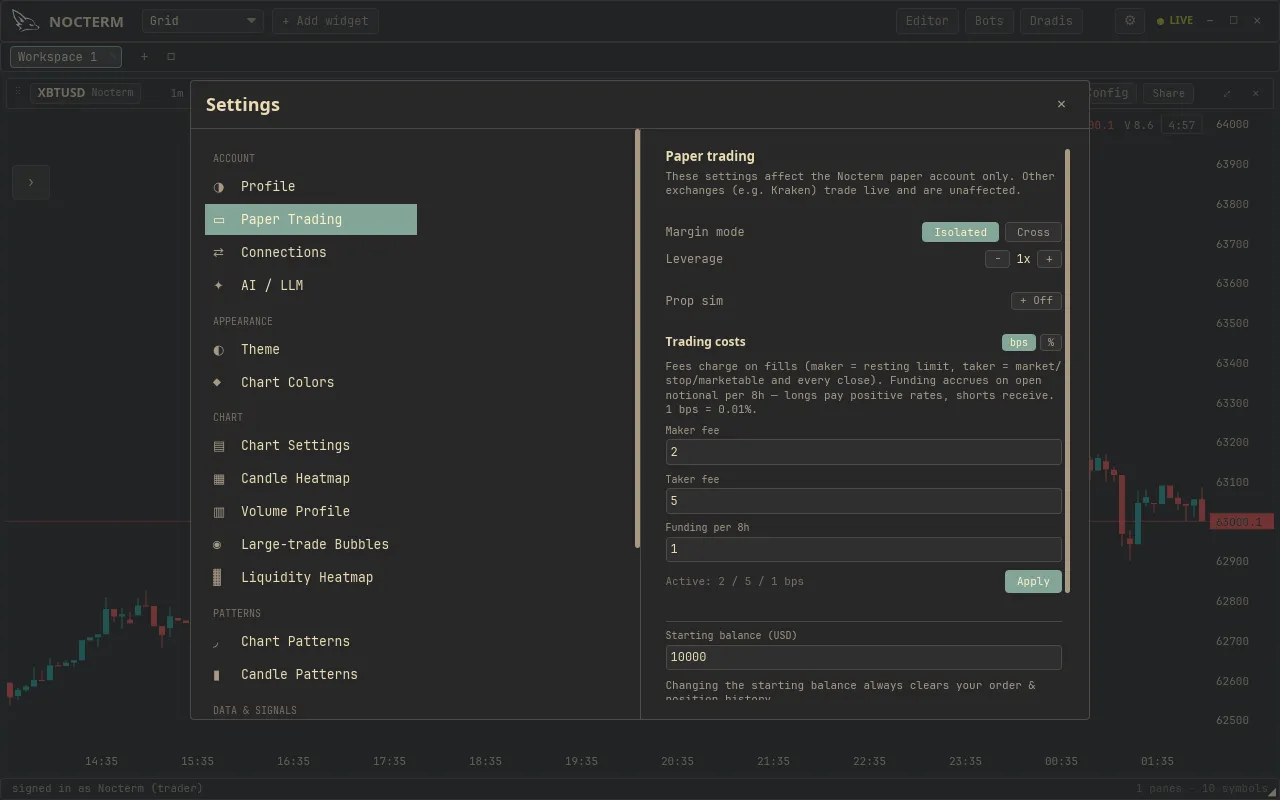Switch trading cost units to percent

pyautogui.click(x=1051, y=342)
